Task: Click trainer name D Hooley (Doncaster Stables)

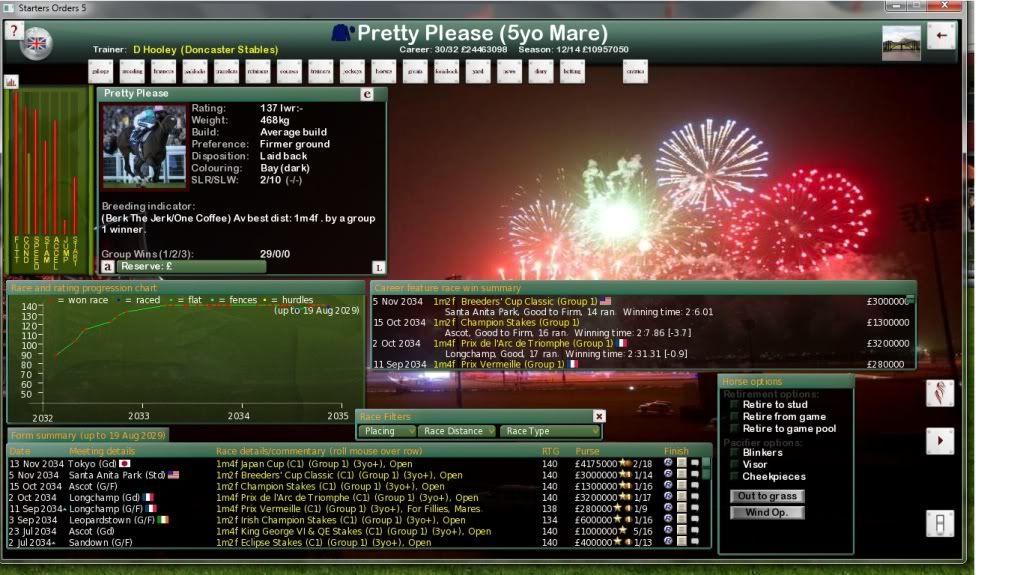Action: [x=206, y=50]
